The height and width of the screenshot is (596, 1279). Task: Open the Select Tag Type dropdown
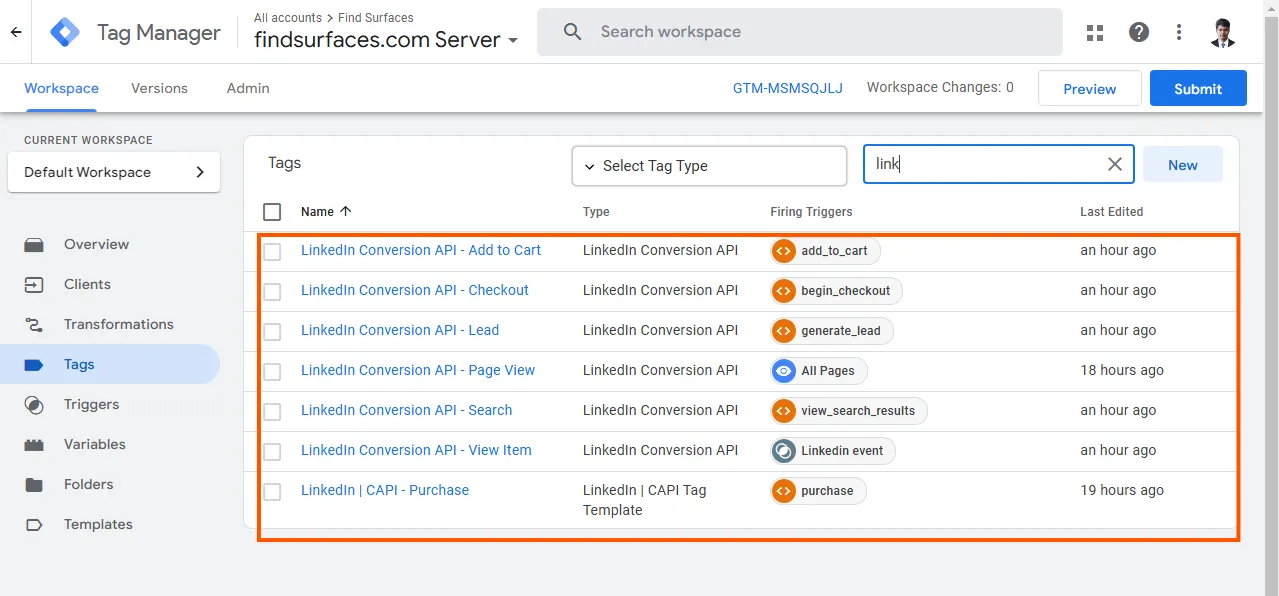coord(709,166)
